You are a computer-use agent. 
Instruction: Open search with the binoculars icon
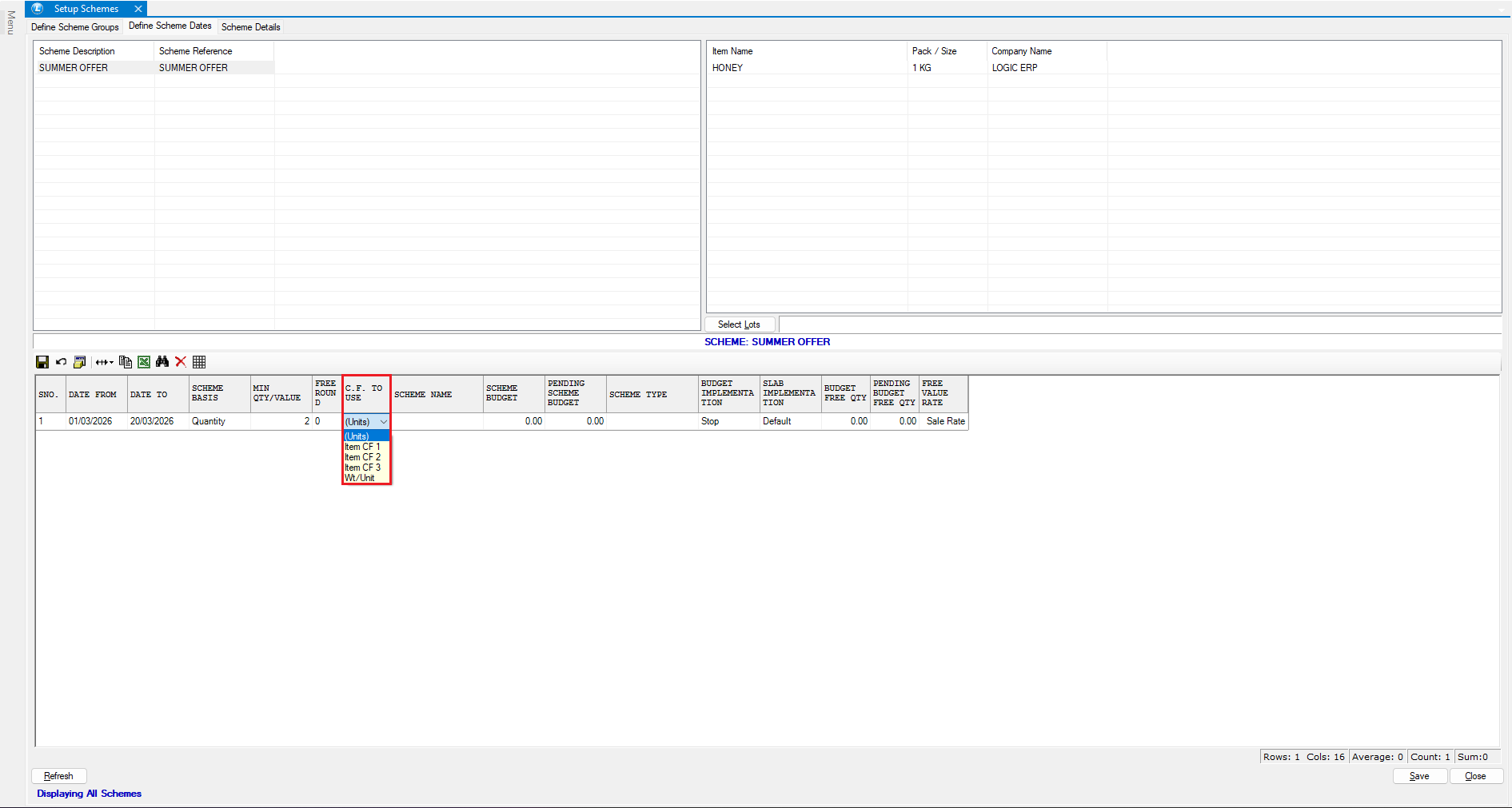(162, 362)
